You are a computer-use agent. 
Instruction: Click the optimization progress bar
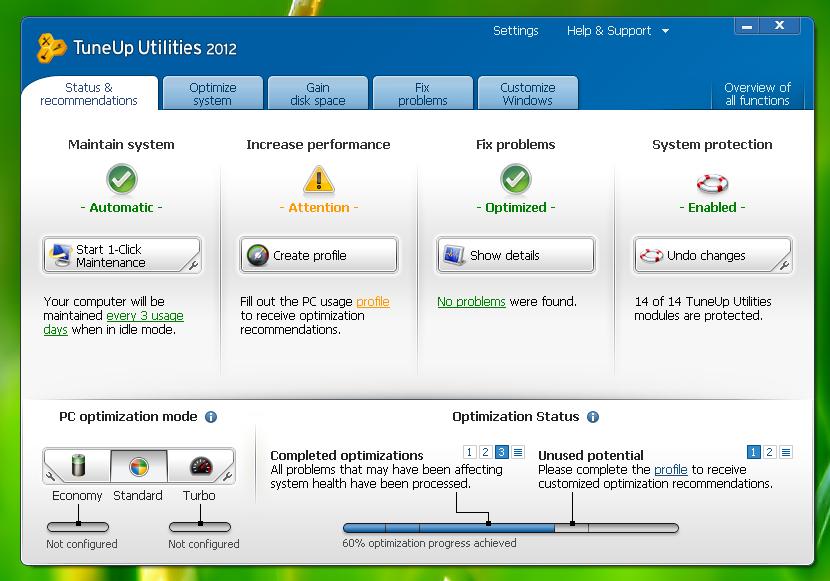point(511,528)
